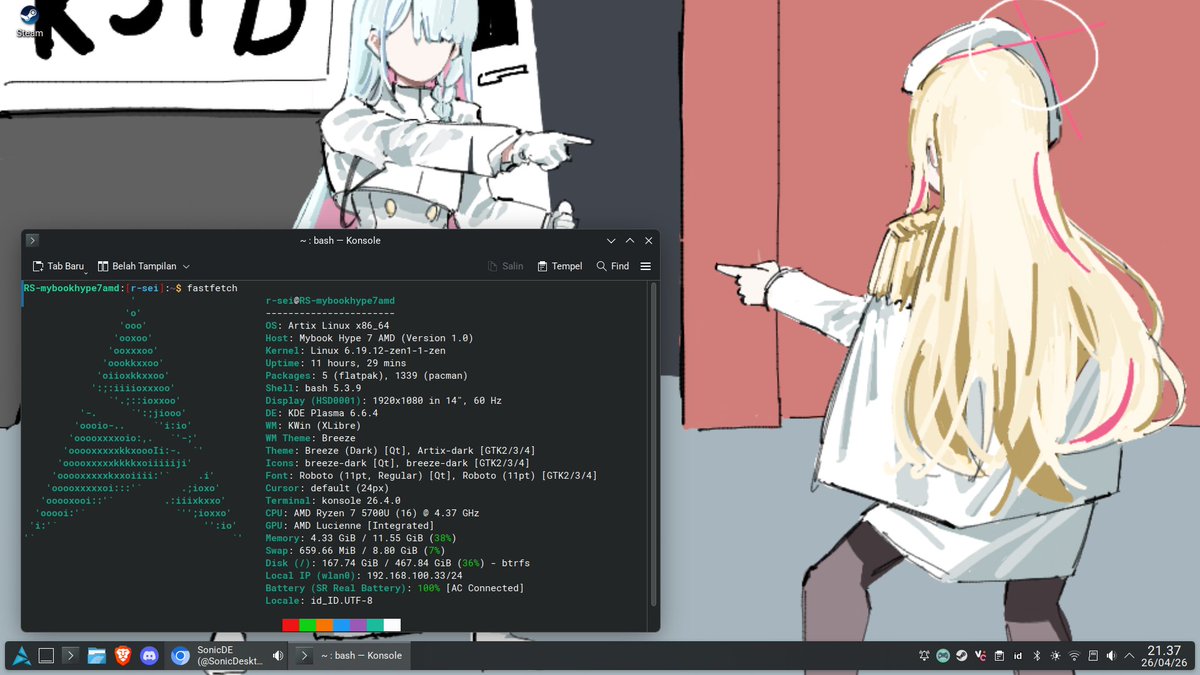Click the DE: KDE Plasma 6.6.4 line
Screen dimensions: 1200x675
coord(322,413)
